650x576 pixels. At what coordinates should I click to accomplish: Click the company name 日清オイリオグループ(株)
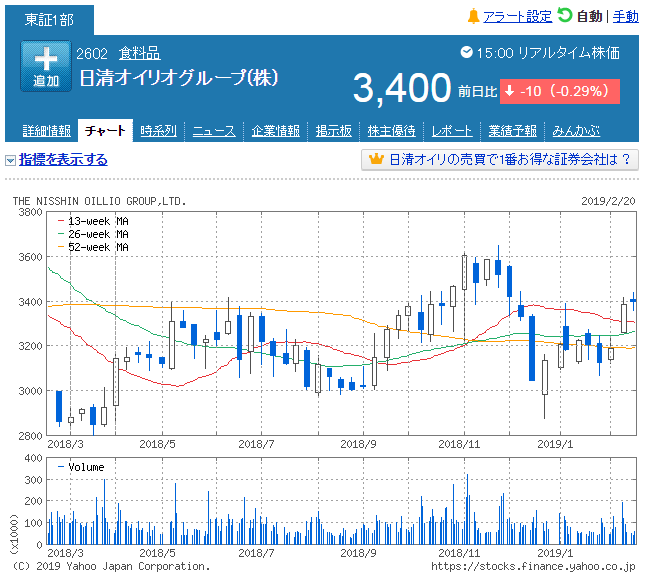pos(179,78)
